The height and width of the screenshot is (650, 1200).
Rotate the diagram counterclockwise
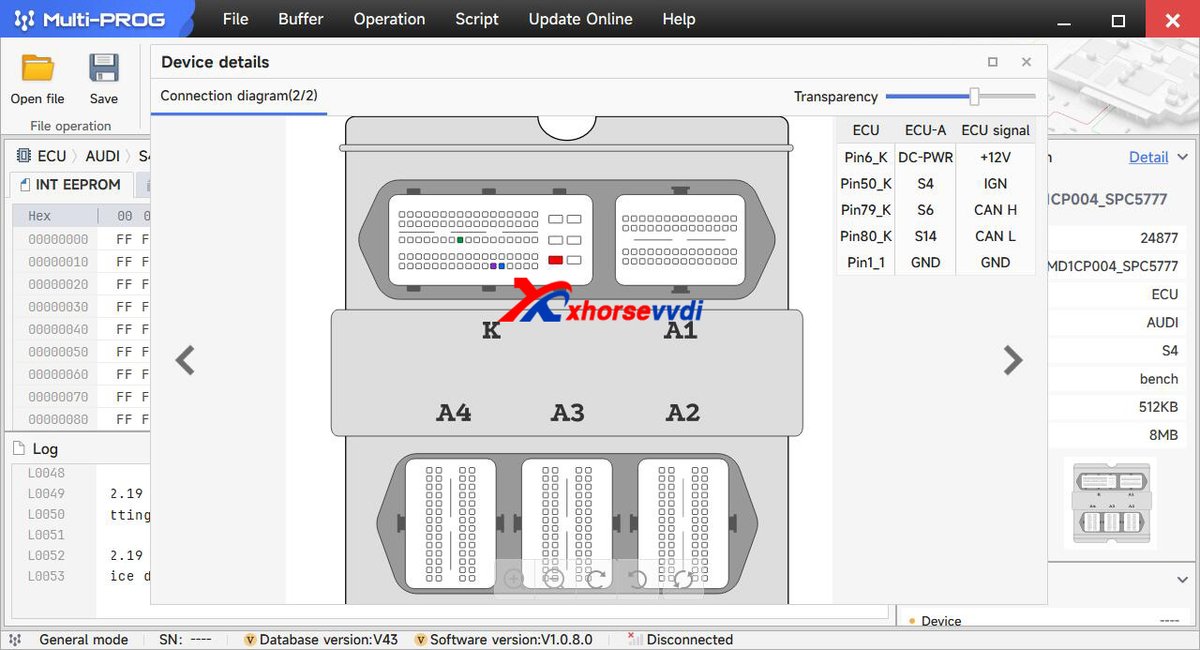click(x=638, y=578)
